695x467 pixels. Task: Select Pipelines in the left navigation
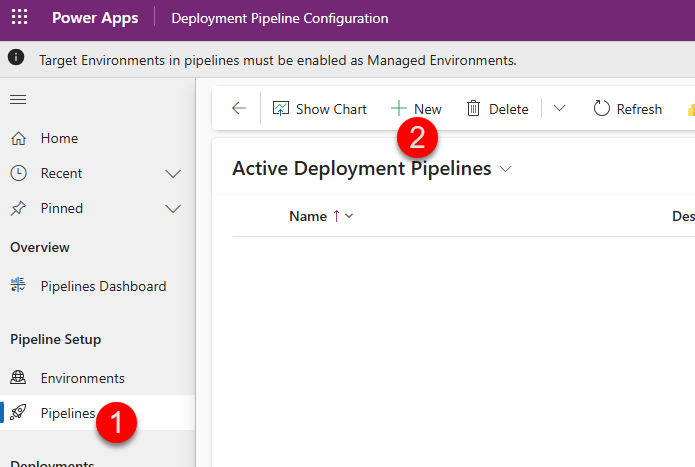[67, 413]
